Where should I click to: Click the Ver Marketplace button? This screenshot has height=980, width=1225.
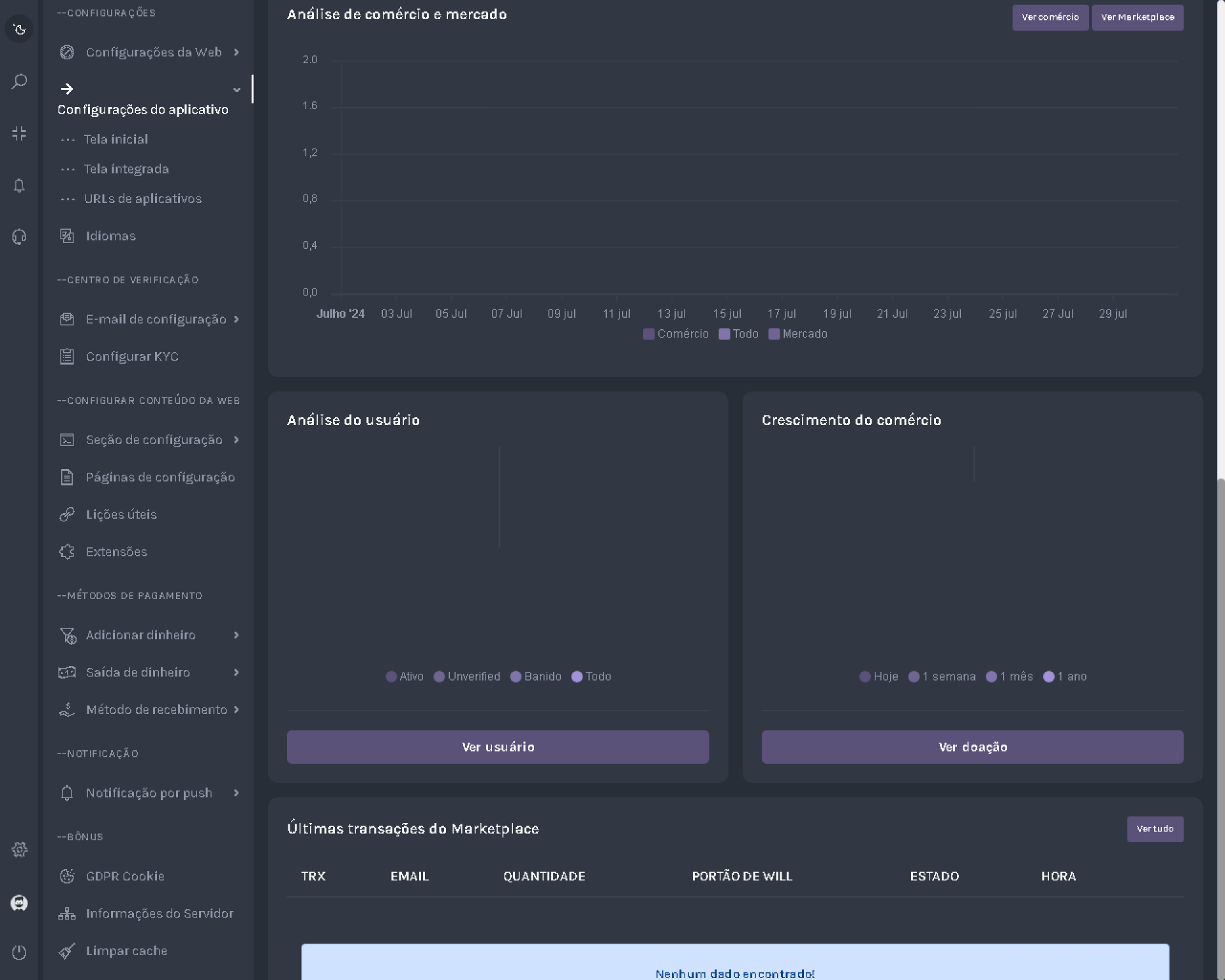point(1137,17)
